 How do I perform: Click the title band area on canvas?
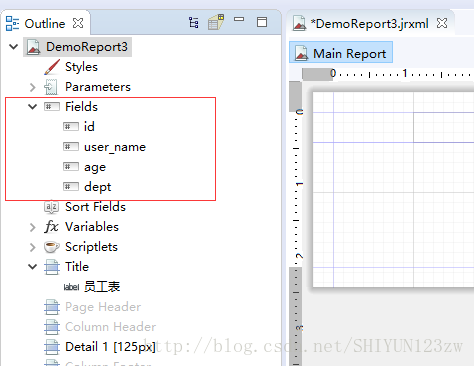tap(393, 127)
